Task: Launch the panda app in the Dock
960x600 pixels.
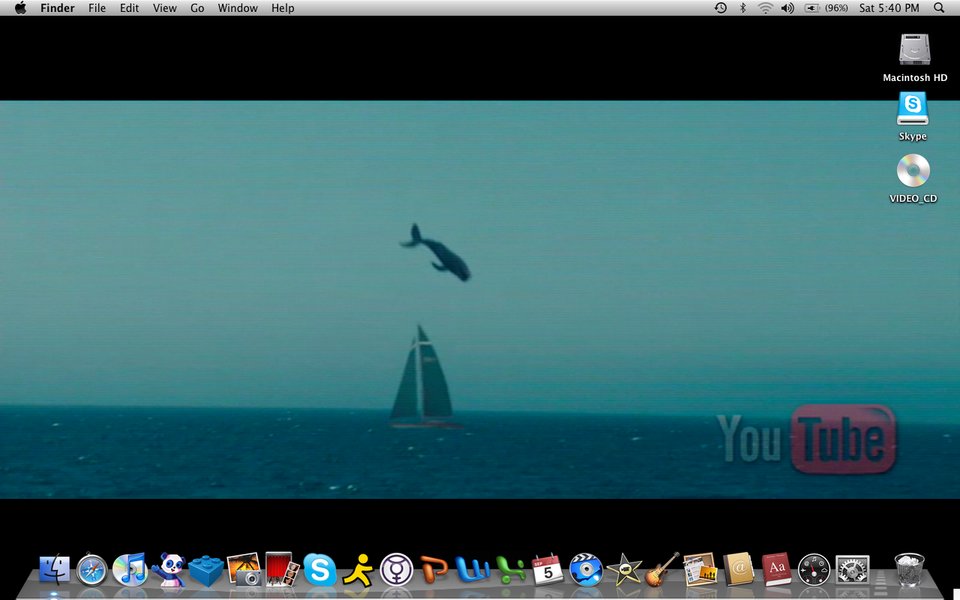Action: pos(168,570)
